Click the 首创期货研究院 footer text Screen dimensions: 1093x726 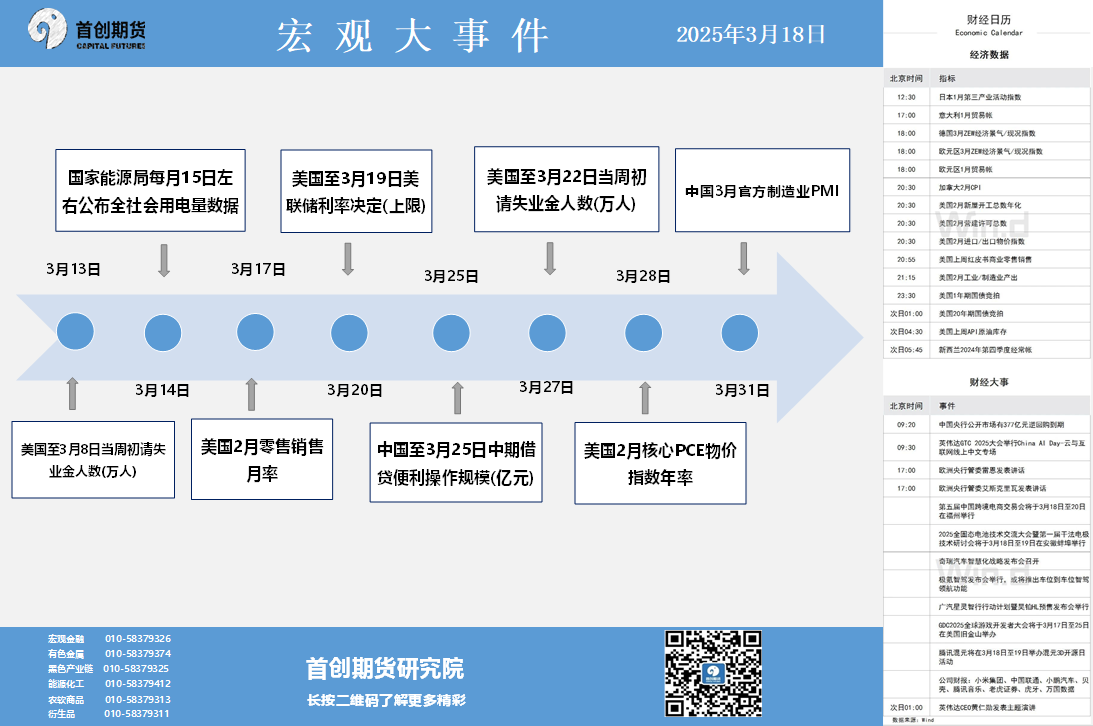pyautogui.click(x=385, y=669)
